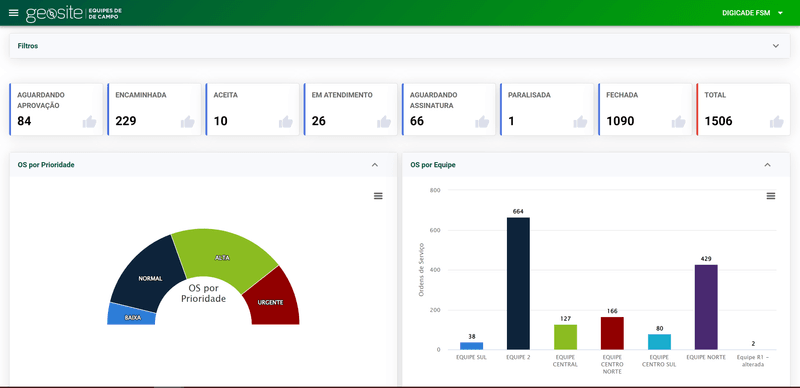
Task: Click thumbs-up icon on Fechada card
Action: [679, 122]
